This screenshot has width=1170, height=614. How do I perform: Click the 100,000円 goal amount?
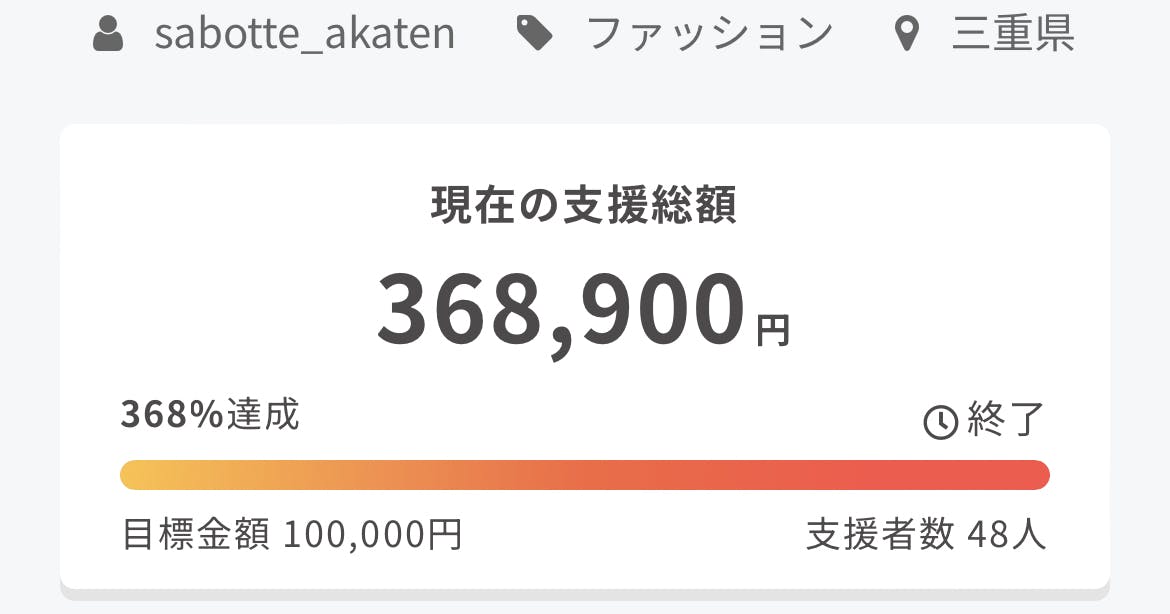click(x=372, y=535)
